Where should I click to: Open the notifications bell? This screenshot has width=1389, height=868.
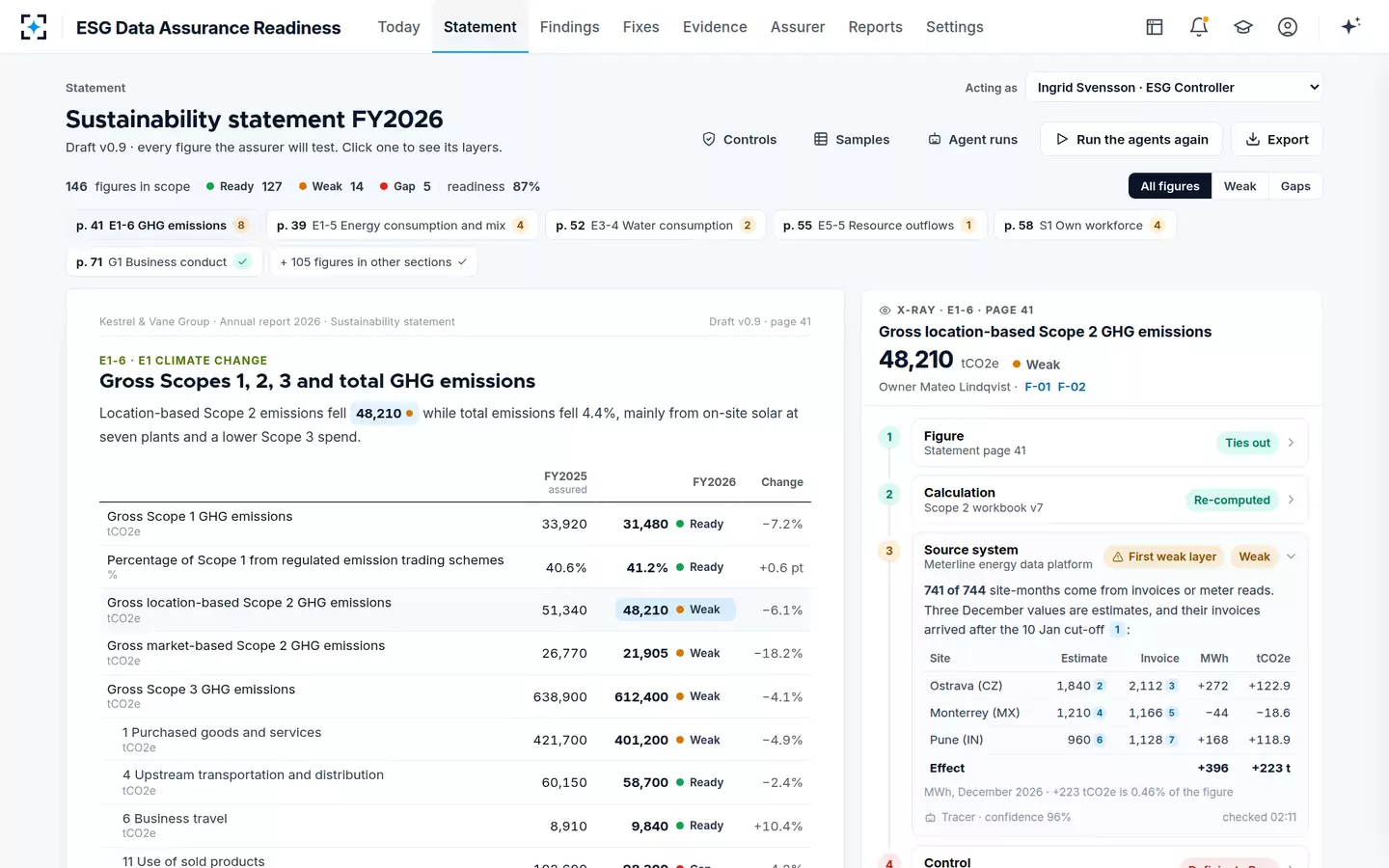click(x=1199, y=27)
